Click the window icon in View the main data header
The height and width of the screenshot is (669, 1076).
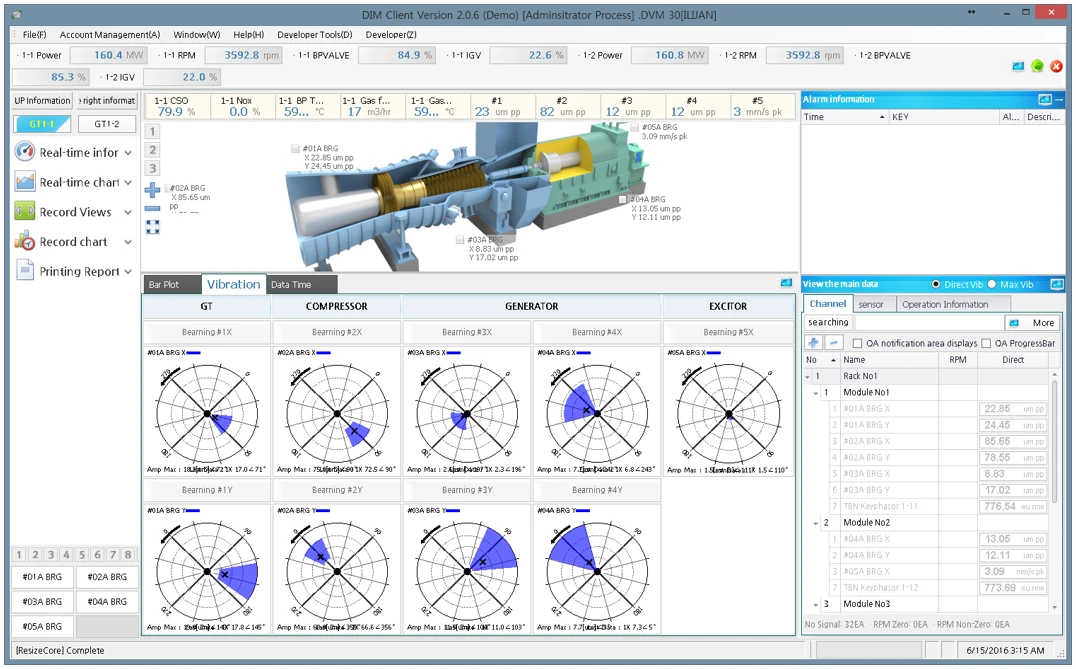click(x=1057, y=284)
